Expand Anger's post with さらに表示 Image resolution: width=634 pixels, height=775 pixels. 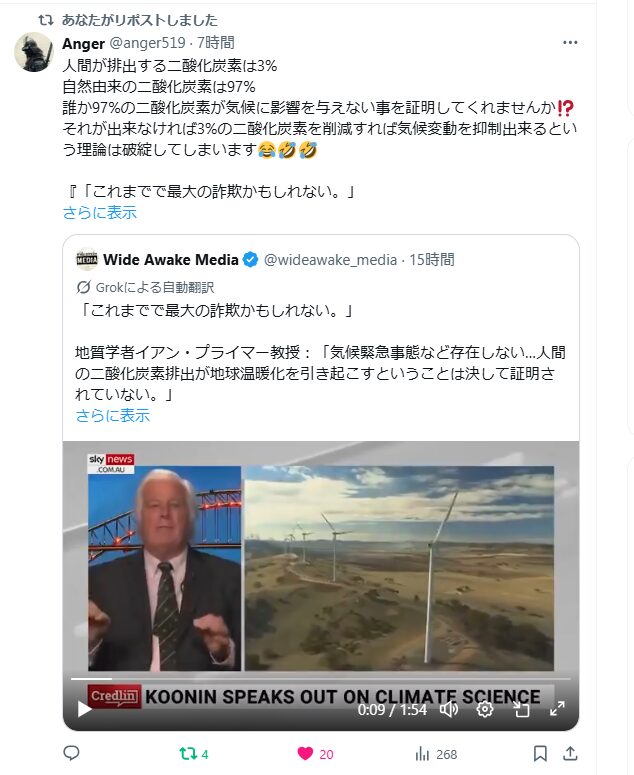99,213
